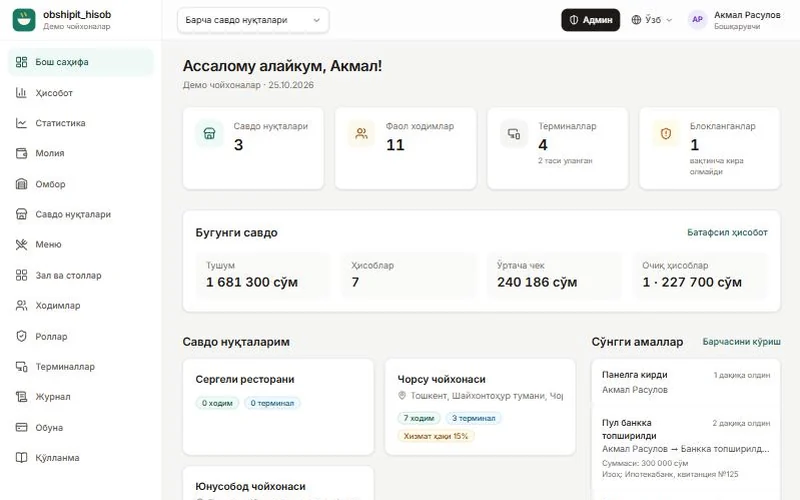Expand the Ўзб language selector
The width and height of the screenshot is (800, 500).
652,20
